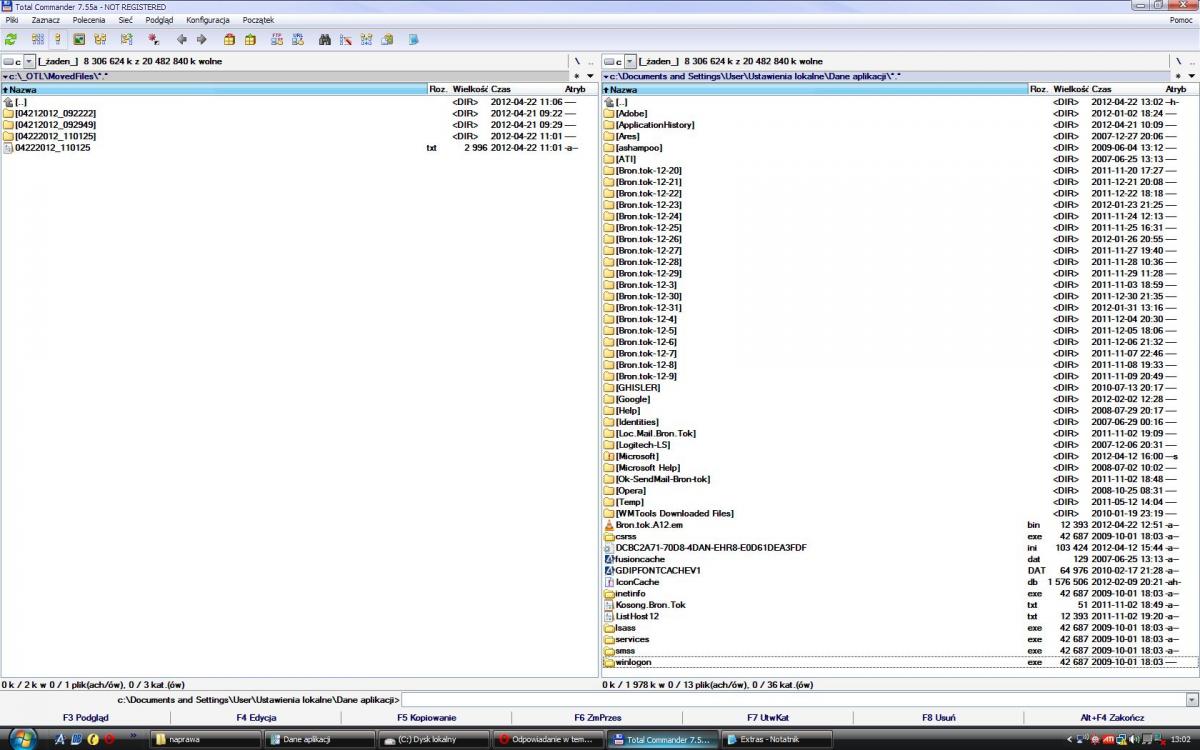Click the F8 Usuń button
Viewport: 1200px width, 750px height.
[x=939, y=717]
